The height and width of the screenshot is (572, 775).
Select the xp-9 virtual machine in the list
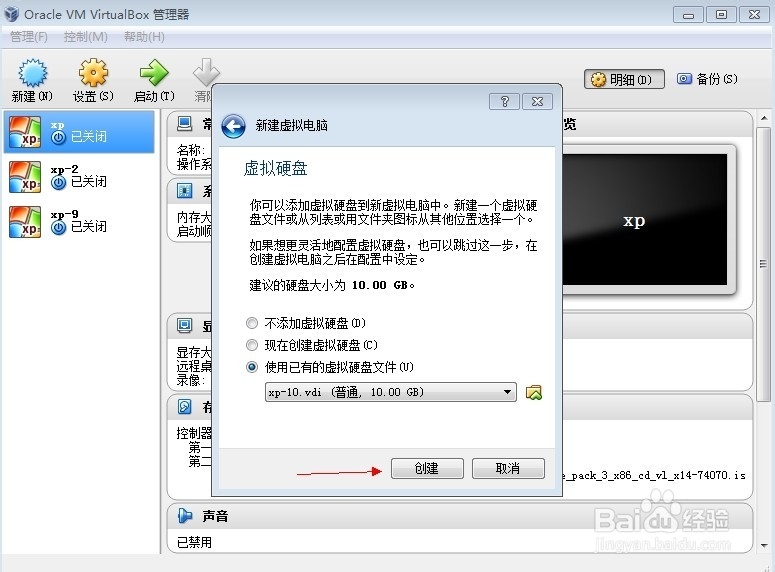pyautogui.click(x=79, y=222)
